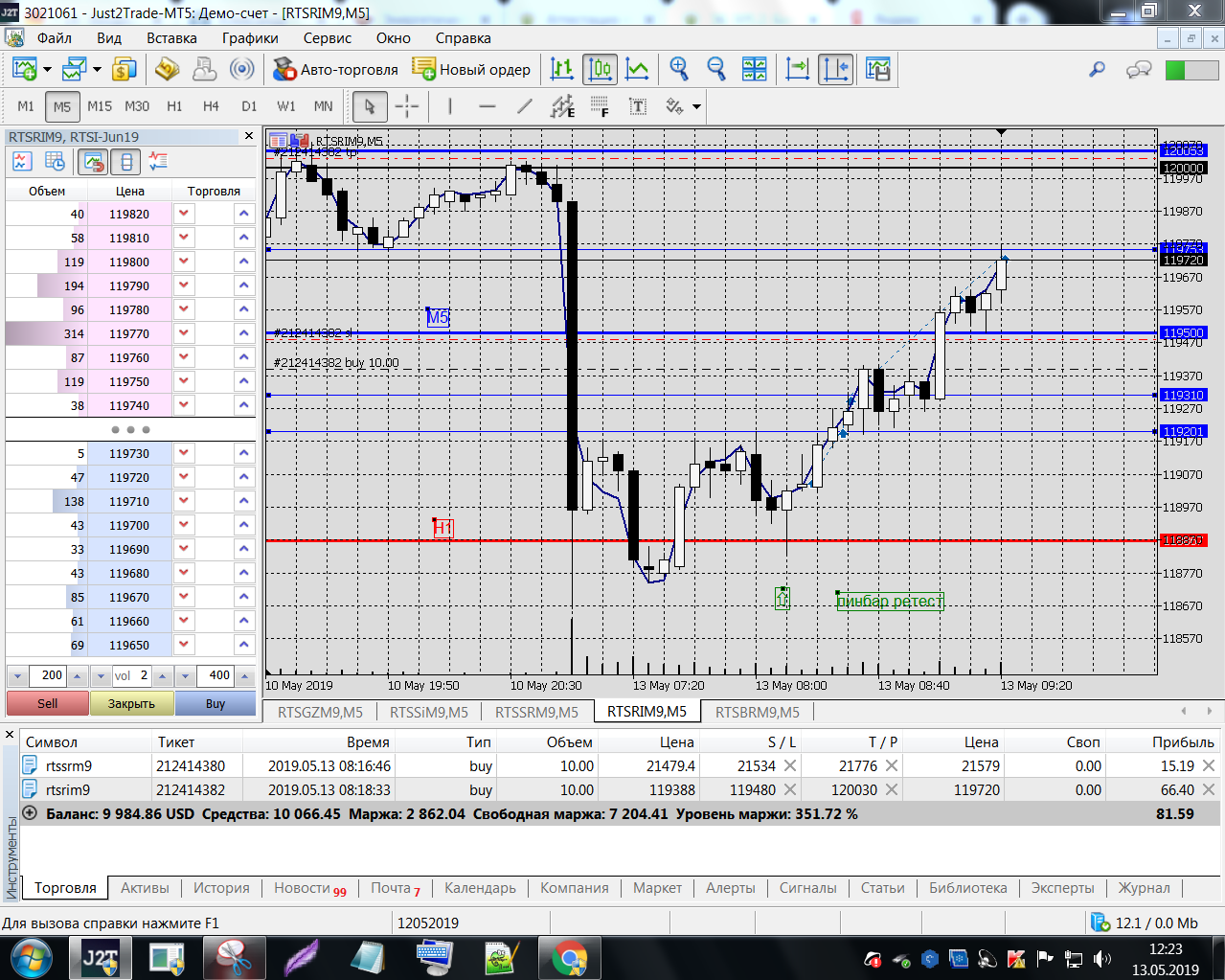Enable the crosshair cursor
This screenshot has height=980, width=1225.
[x=407, y=106]
